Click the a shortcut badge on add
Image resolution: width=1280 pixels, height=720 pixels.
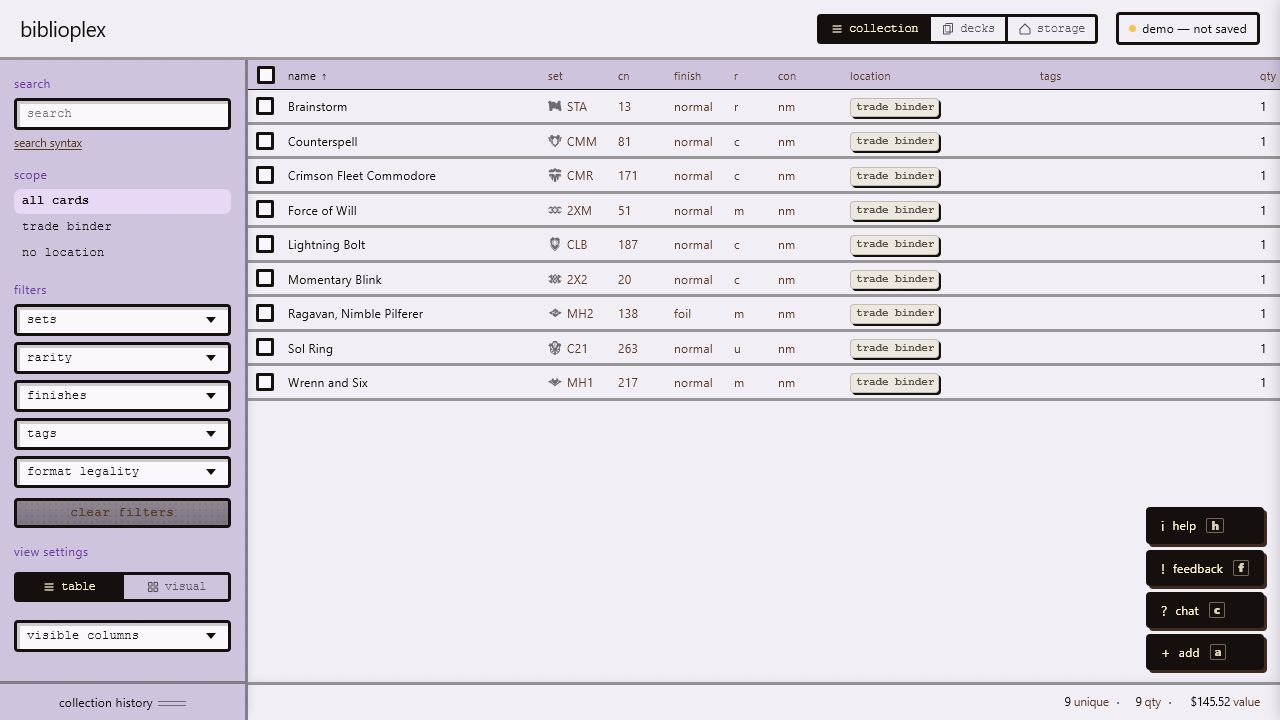pyautogui.click(x=1217, y=652)
